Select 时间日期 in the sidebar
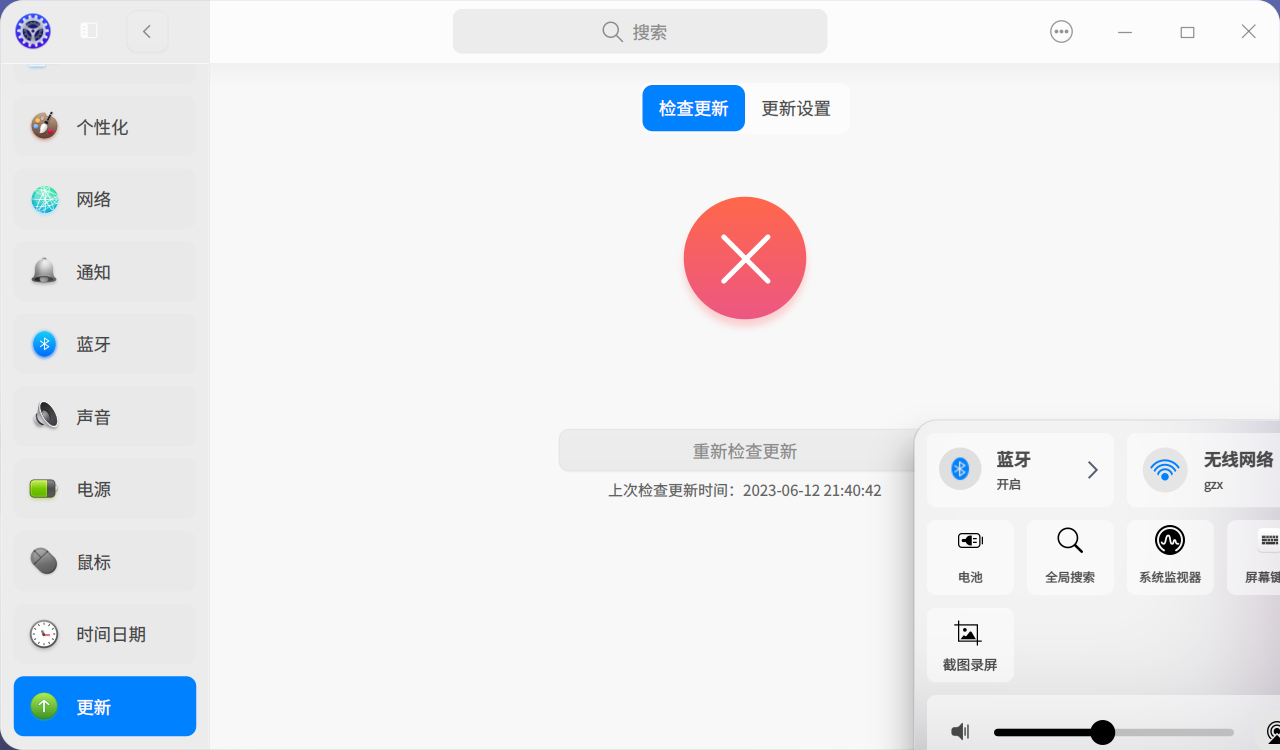The width and height of the screenshot is (1280, 750). (105, 634)
